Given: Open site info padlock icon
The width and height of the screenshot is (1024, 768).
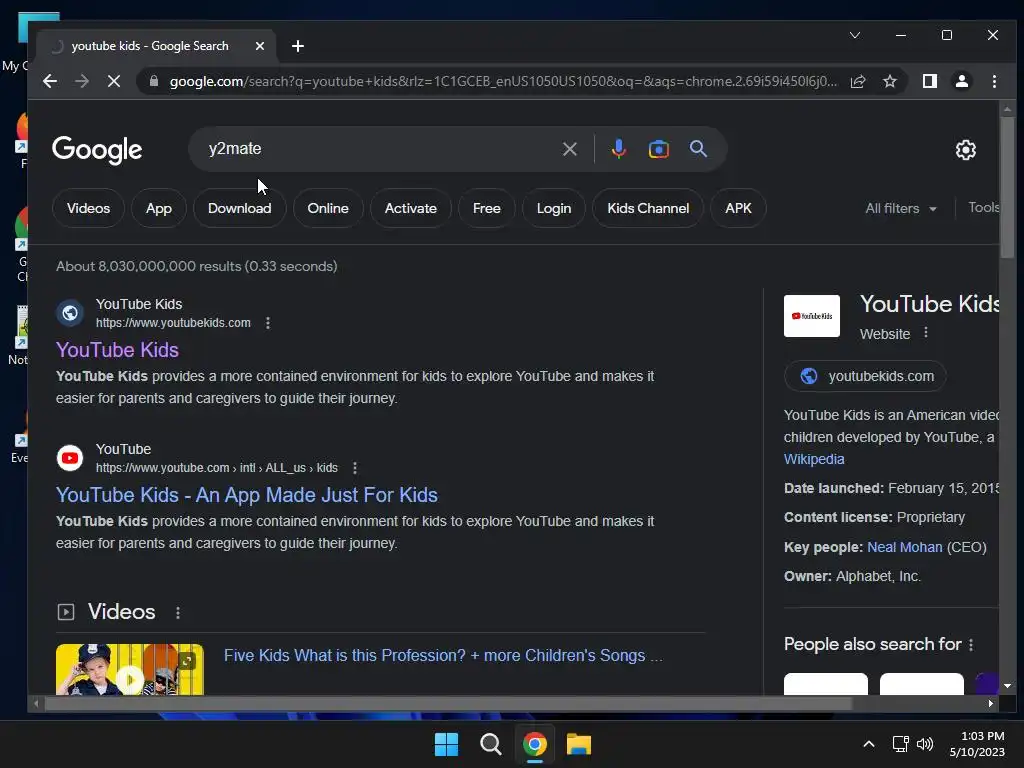Looking at the screenshot, I should (154, 82).
